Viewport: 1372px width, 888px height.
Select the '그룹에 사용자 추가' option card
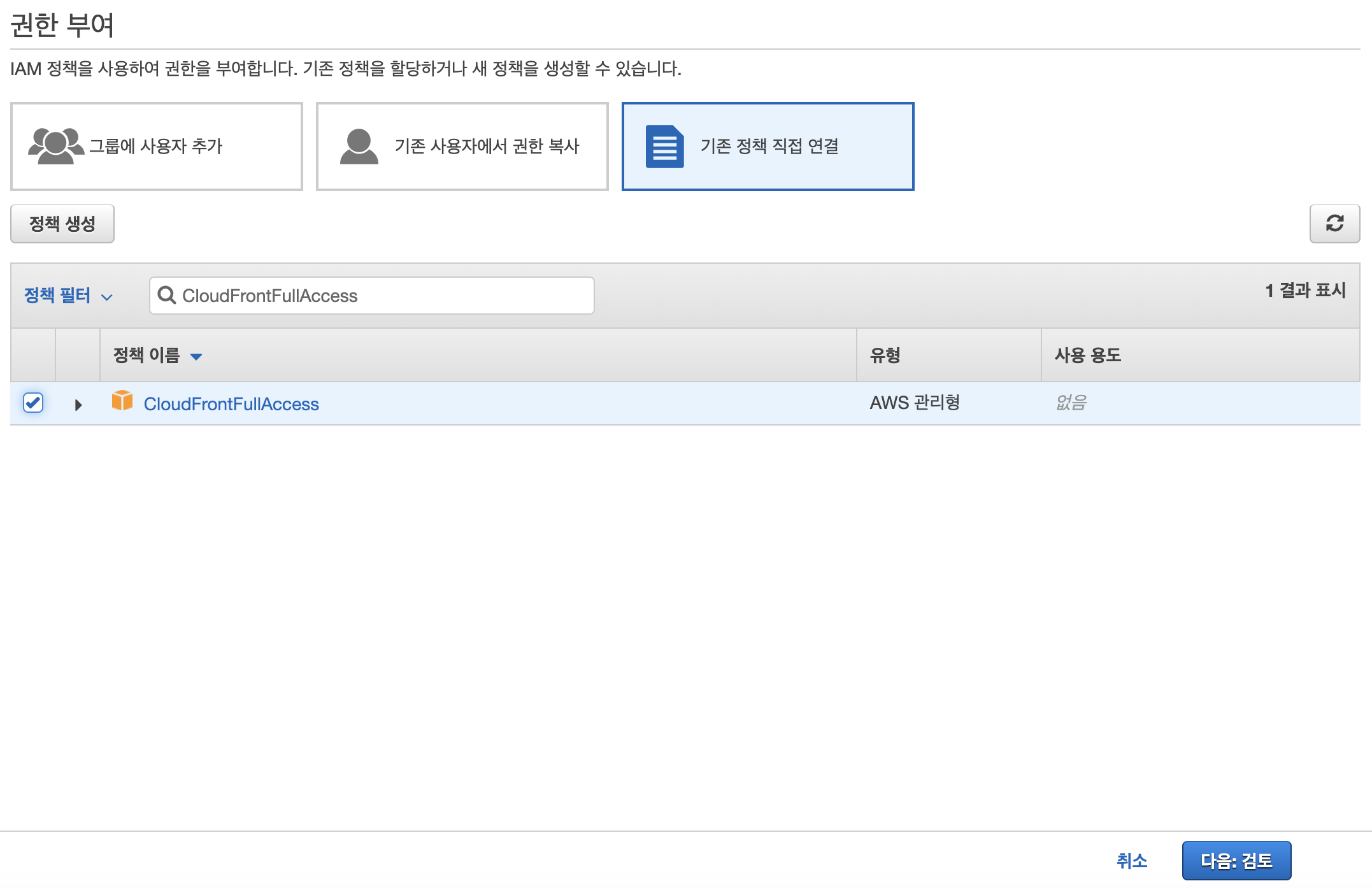click(x=156, y=146)
